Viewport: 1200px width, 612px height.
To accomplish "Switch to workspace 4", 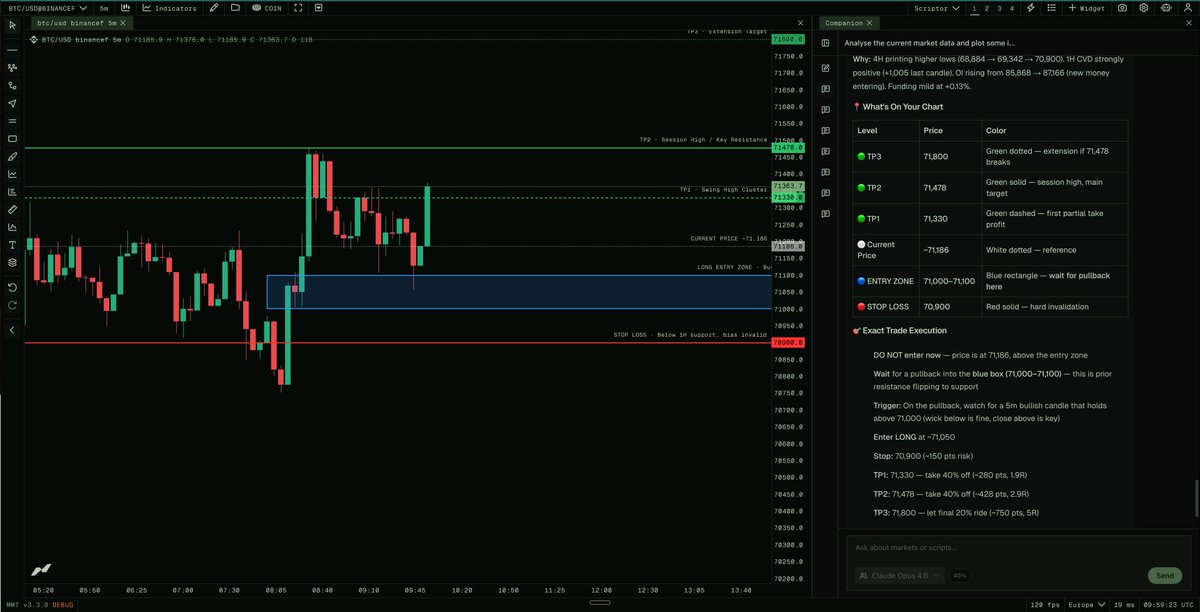I will point(1012,8).
